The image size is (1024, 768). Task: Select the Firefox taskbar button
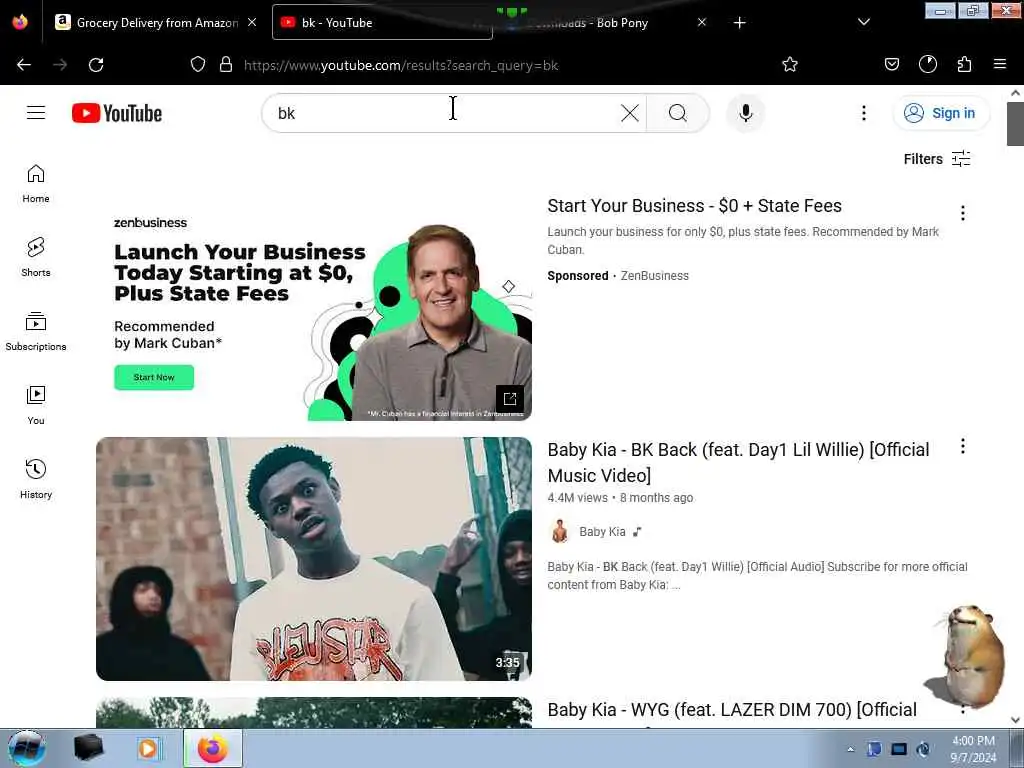coord(213,748)
